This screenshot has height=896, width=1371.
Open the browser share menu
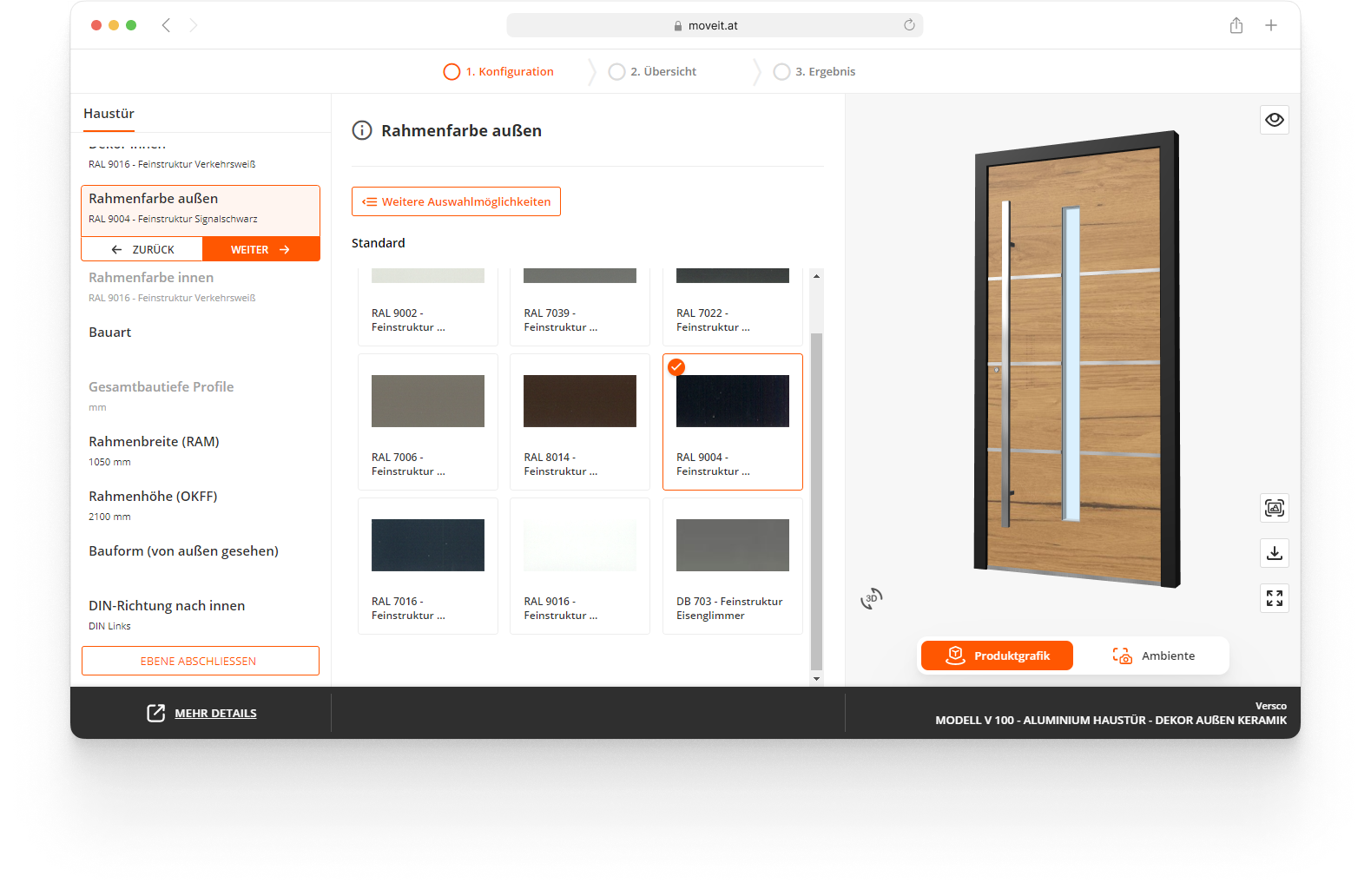(1236, 25)
